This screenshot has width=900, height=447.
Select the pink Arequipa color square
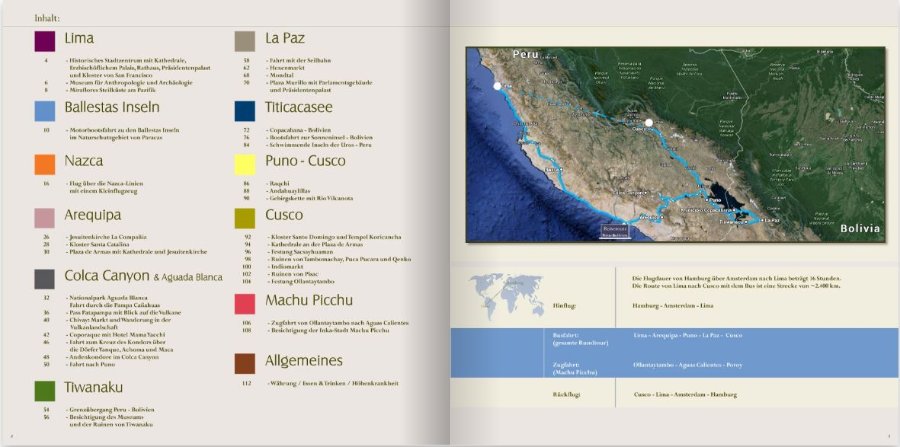tap(45, 218)
